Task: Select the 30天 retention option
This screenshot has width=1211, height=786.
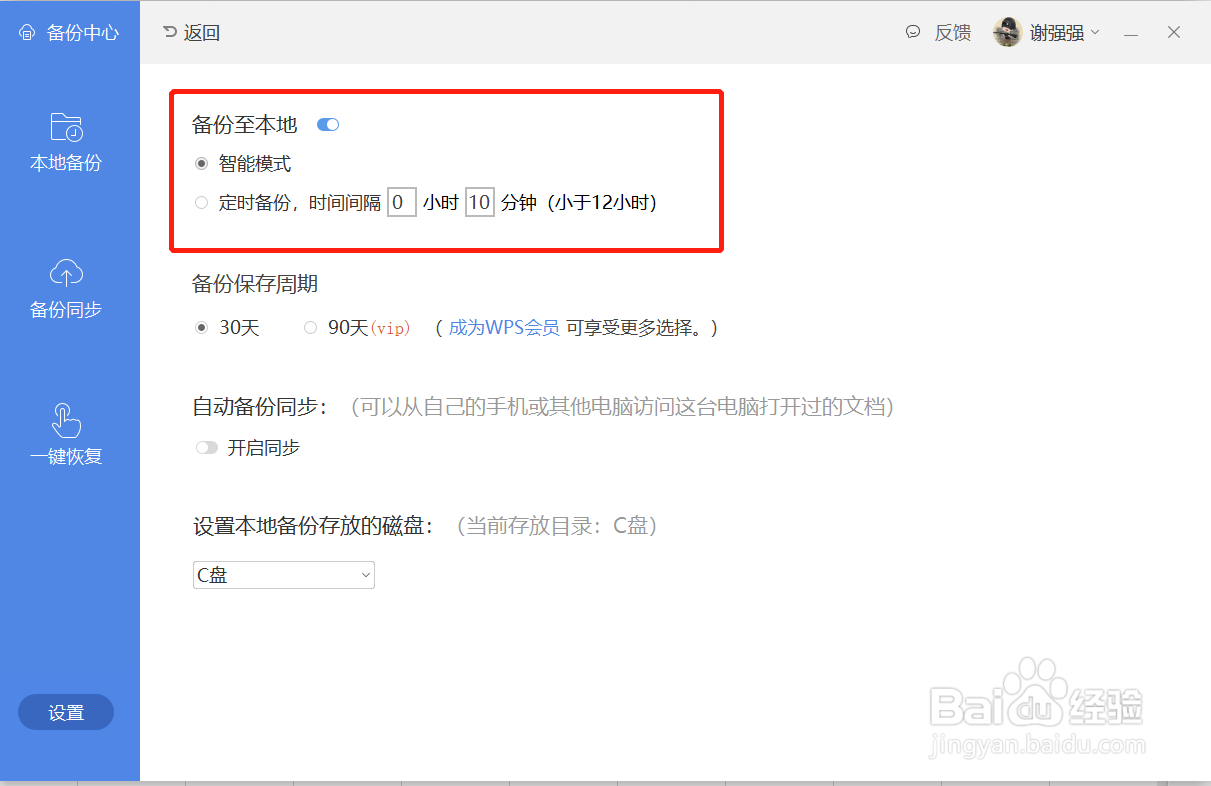Action: click(x=201, y=326)
